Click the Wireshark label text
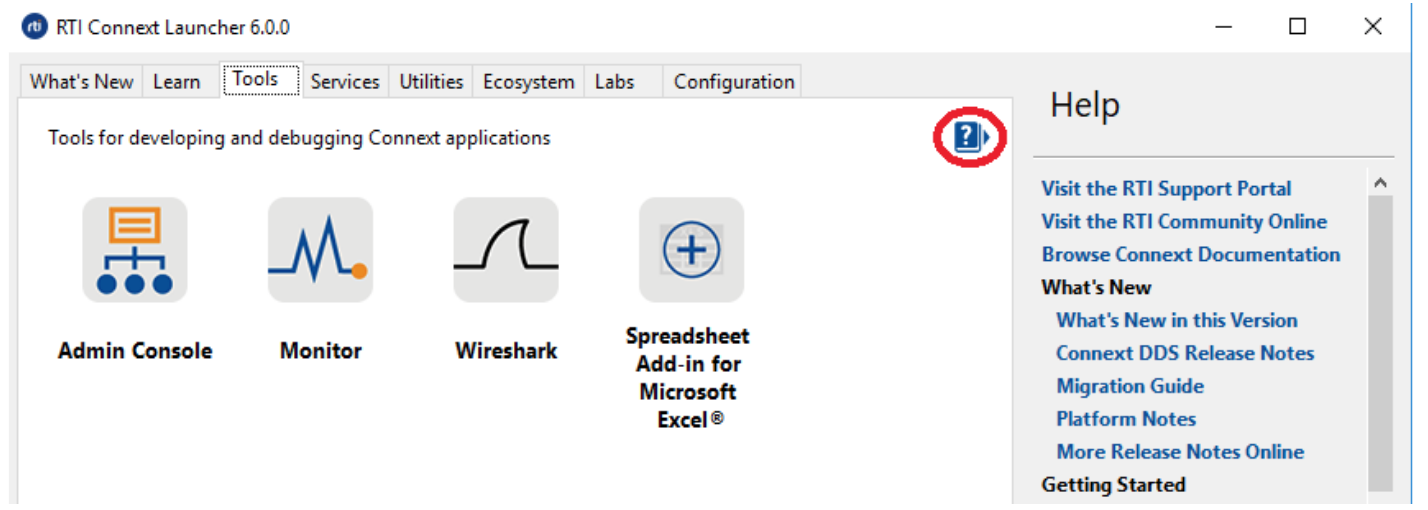This screenshot has width=1428, height=510. click(x=506, y=351)
